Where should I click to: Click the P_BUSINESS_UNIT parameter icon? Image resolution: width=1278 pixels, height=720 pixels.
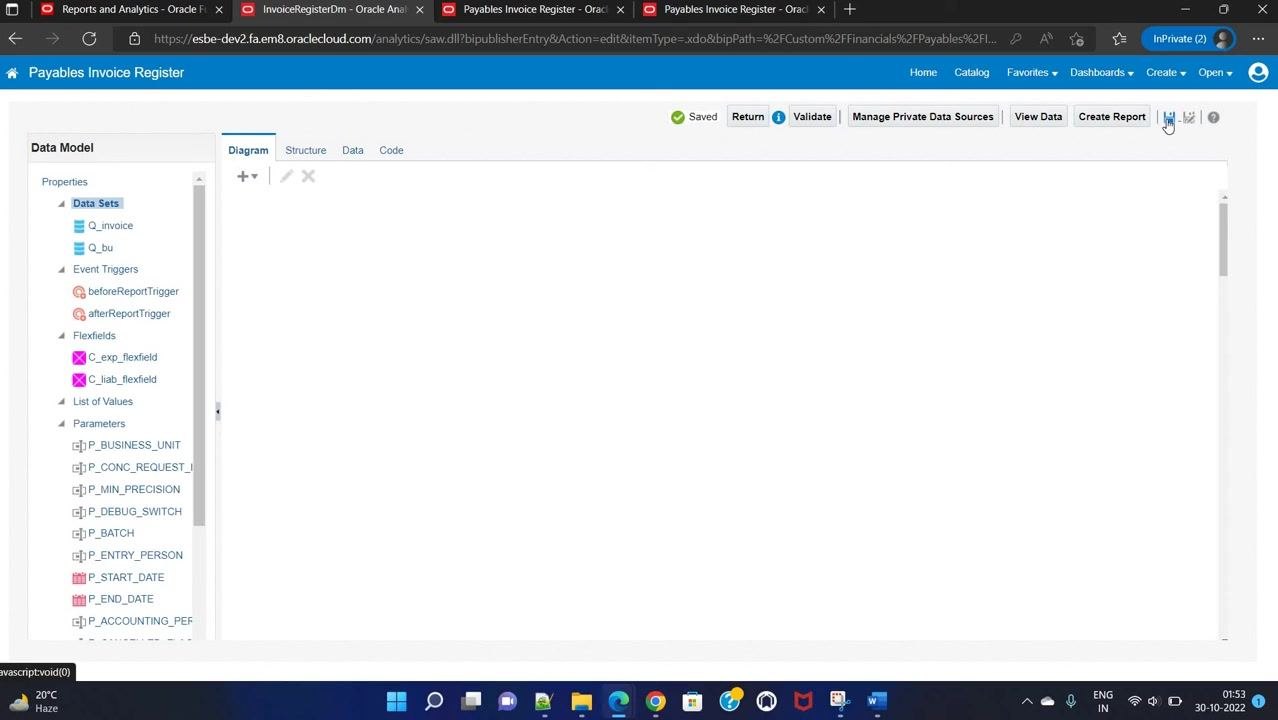click(x=79, y=446)
